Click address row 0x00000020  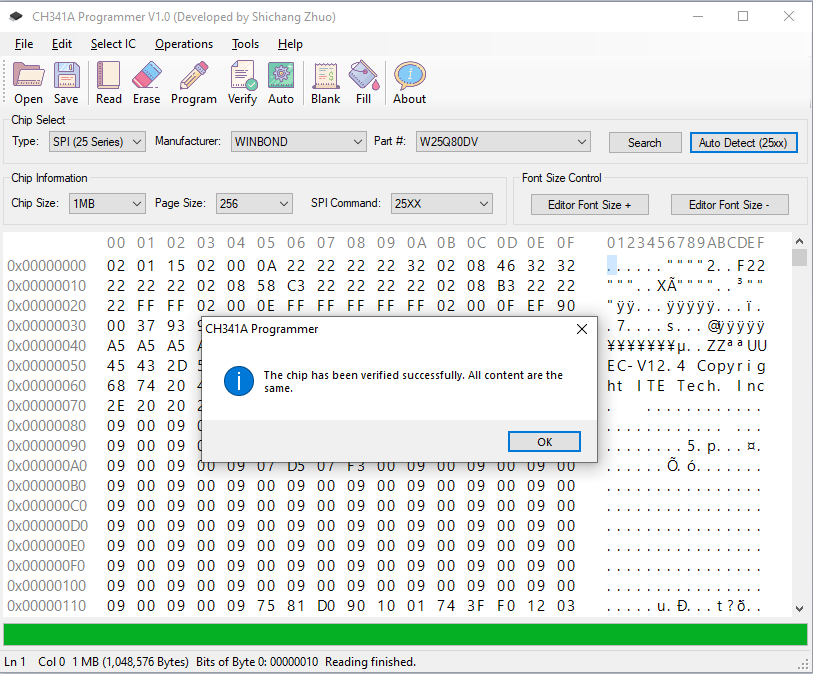coord(46,306)
